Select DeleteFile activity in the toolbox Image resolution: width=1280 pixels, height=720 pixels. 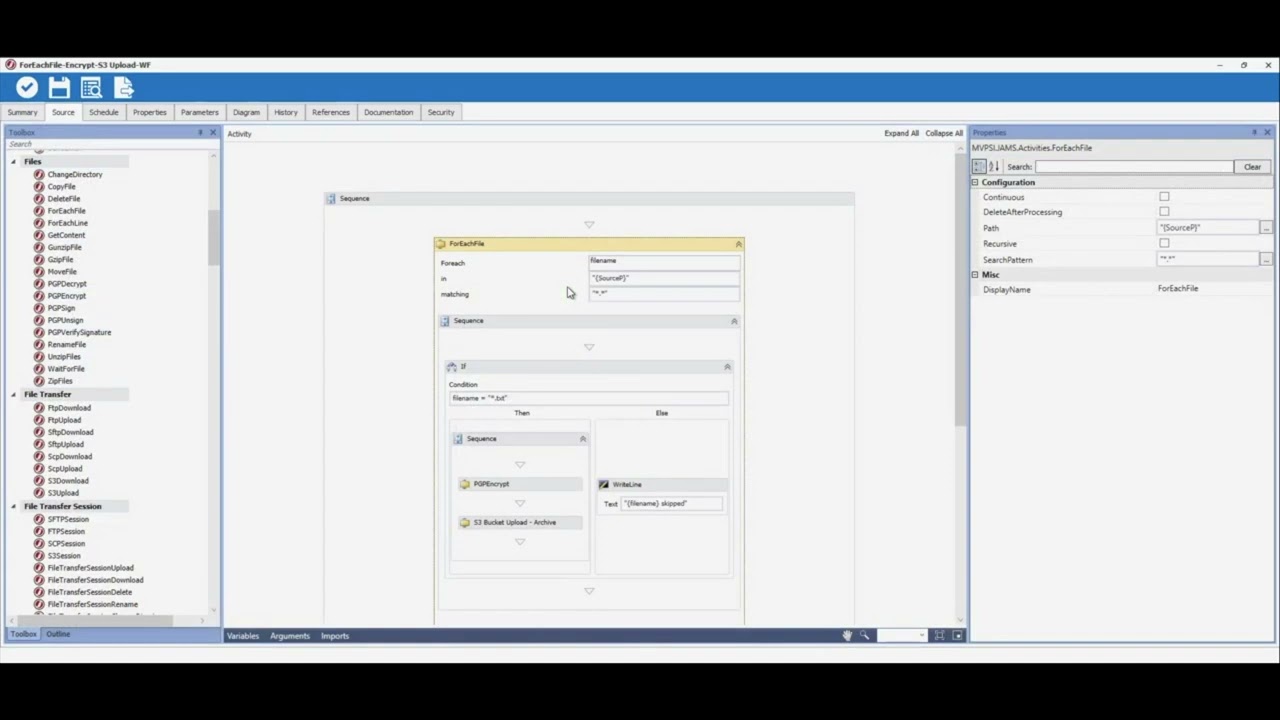click(64, 198)
